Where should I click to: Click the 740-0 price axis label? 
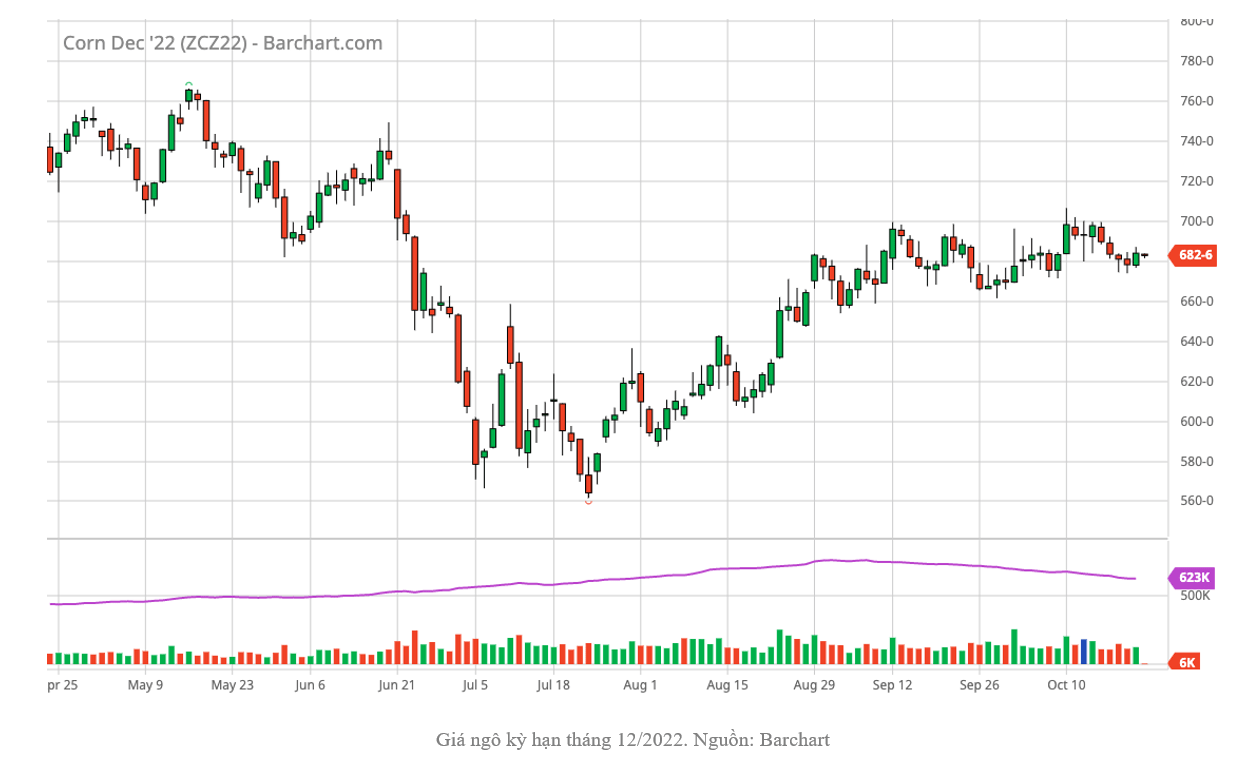1197,141
